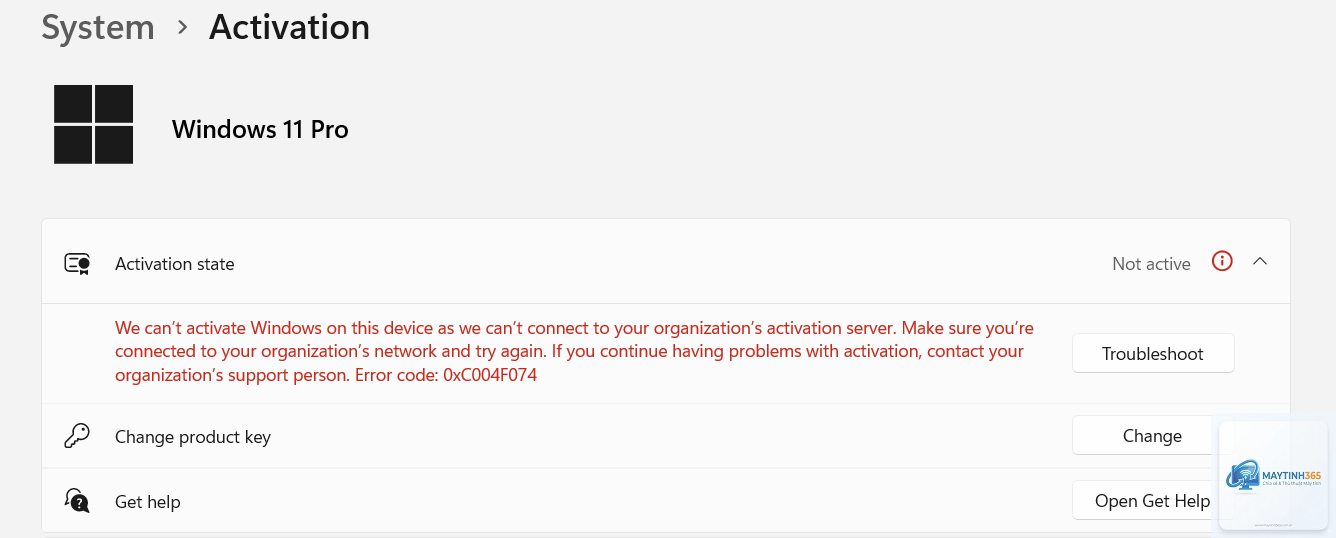Click error code 0xC004F074 text

[x=490, y=376]
